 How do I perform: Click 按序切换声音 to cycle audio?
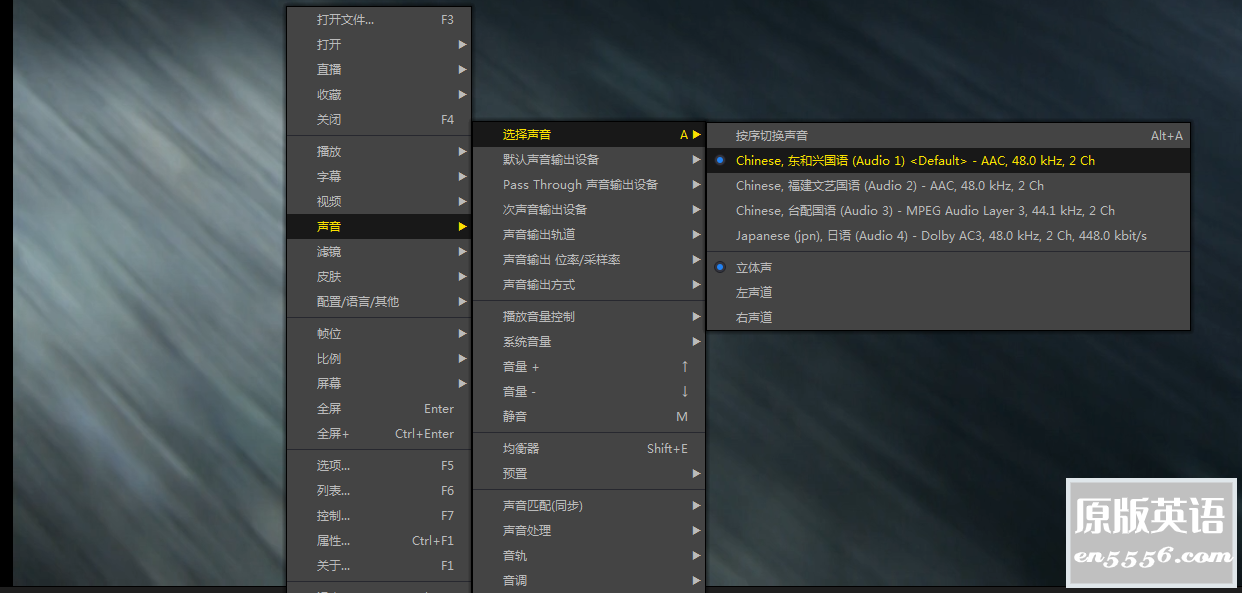pos(772,136)
